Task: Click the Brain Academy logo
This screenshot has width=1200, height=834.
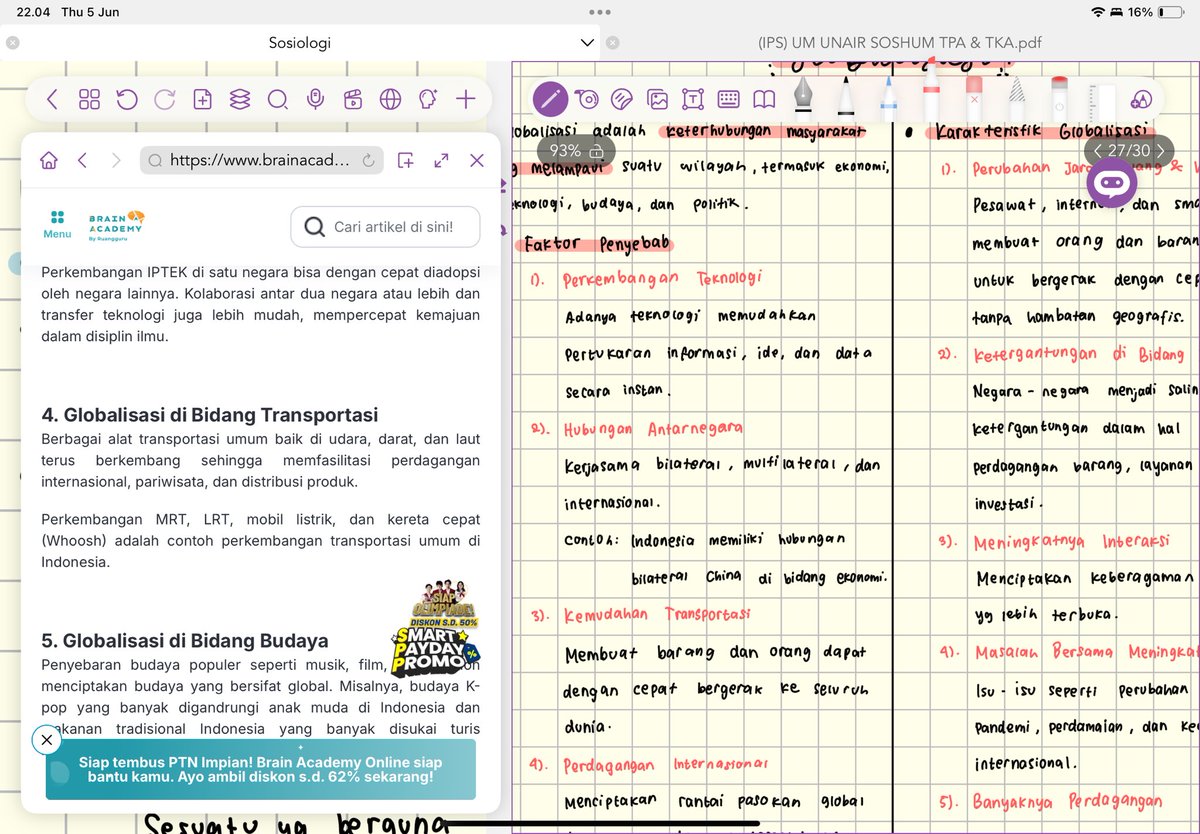Action: click(x=117, y=224)
